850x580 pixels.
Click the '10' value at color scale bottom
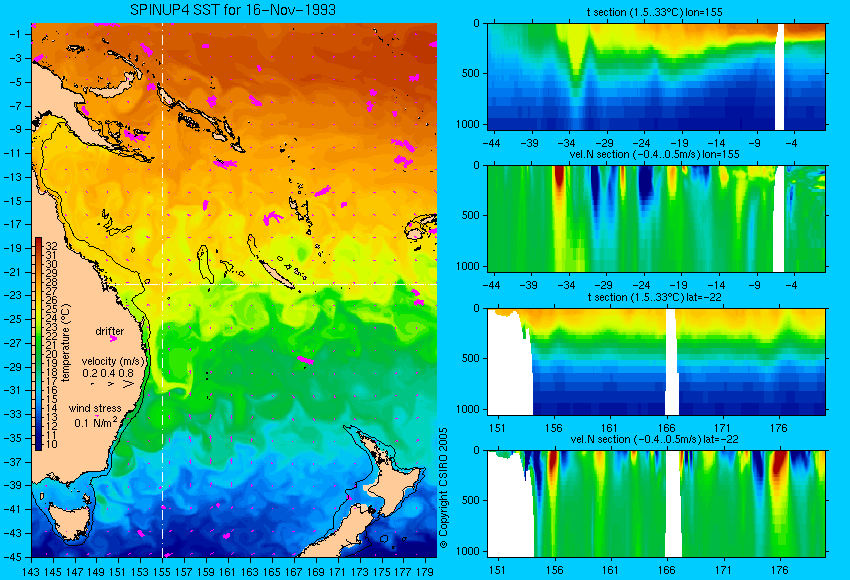point(51,444)
